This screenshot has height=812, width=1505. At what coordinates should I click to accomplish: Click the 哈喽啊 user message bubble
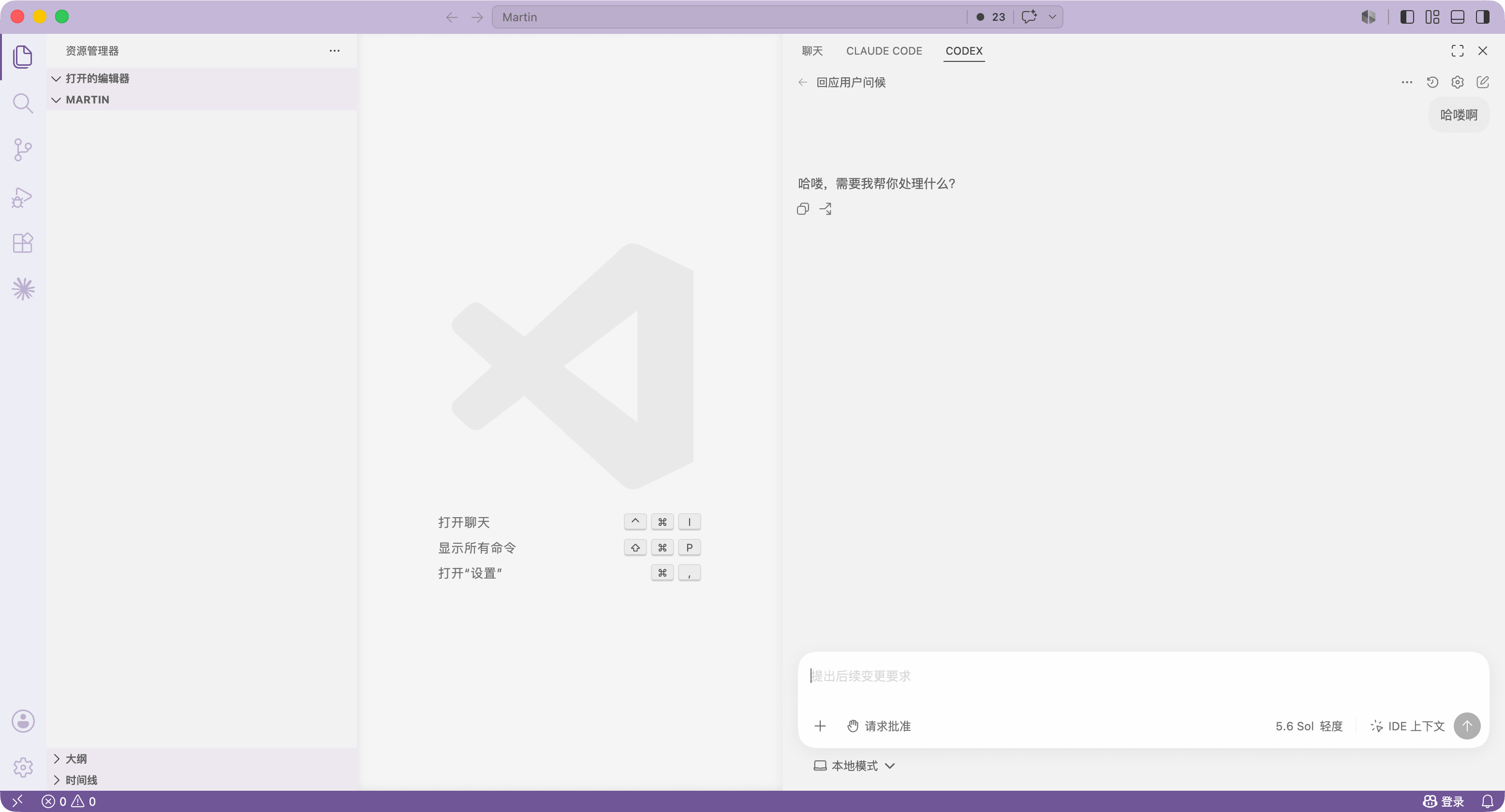pos(1458,115)
